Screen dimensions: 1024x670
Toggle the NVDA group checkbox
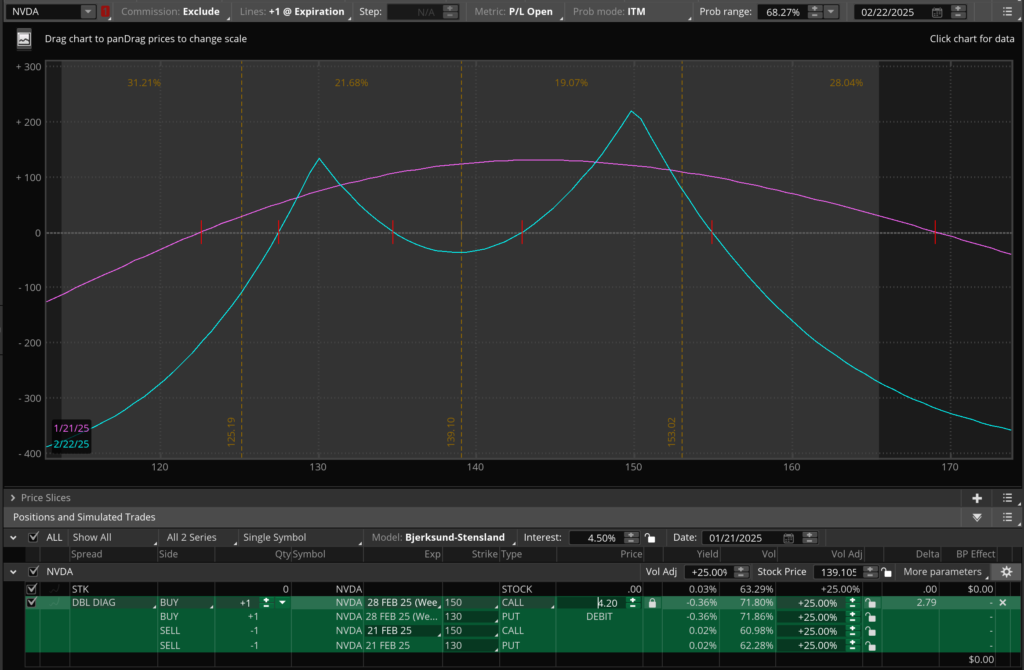pyautogui.click(x=34, y=571)
